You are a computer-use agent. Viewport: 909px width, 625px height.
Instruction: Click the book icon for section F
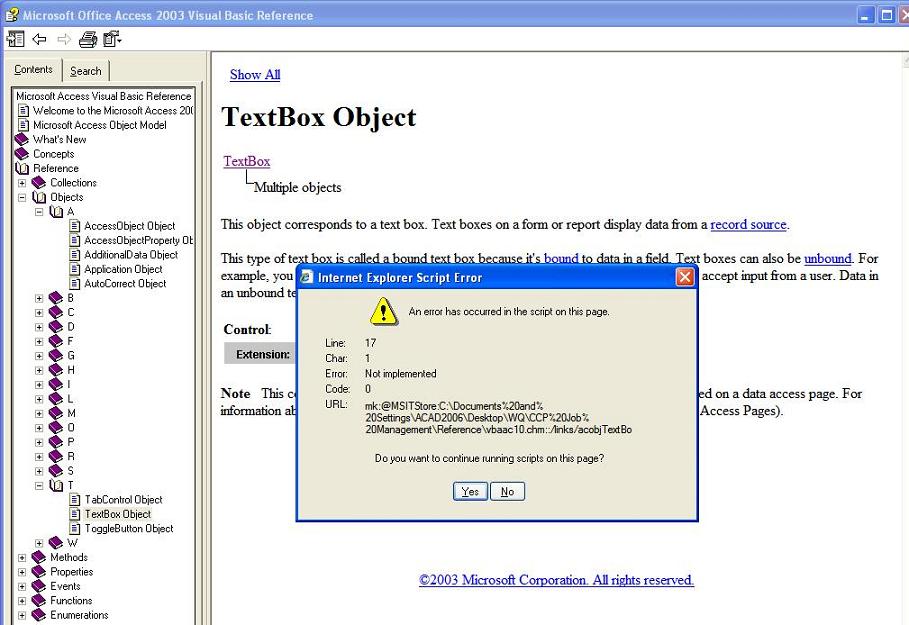[56, 341]
